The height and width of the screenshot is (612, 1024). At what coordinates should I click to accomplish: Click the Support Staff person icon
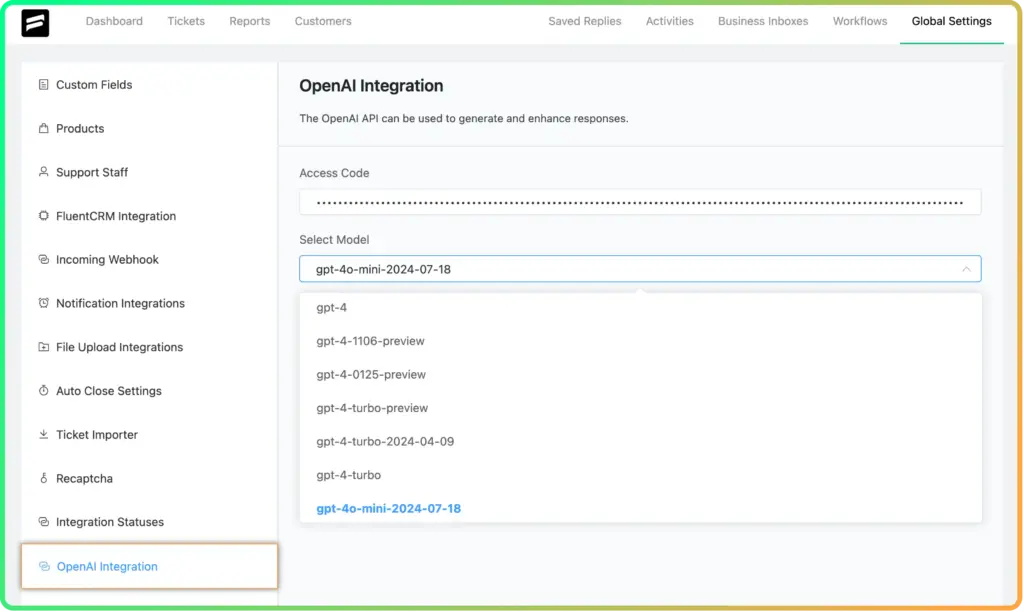pyautogui.click(x=44, y=172)
